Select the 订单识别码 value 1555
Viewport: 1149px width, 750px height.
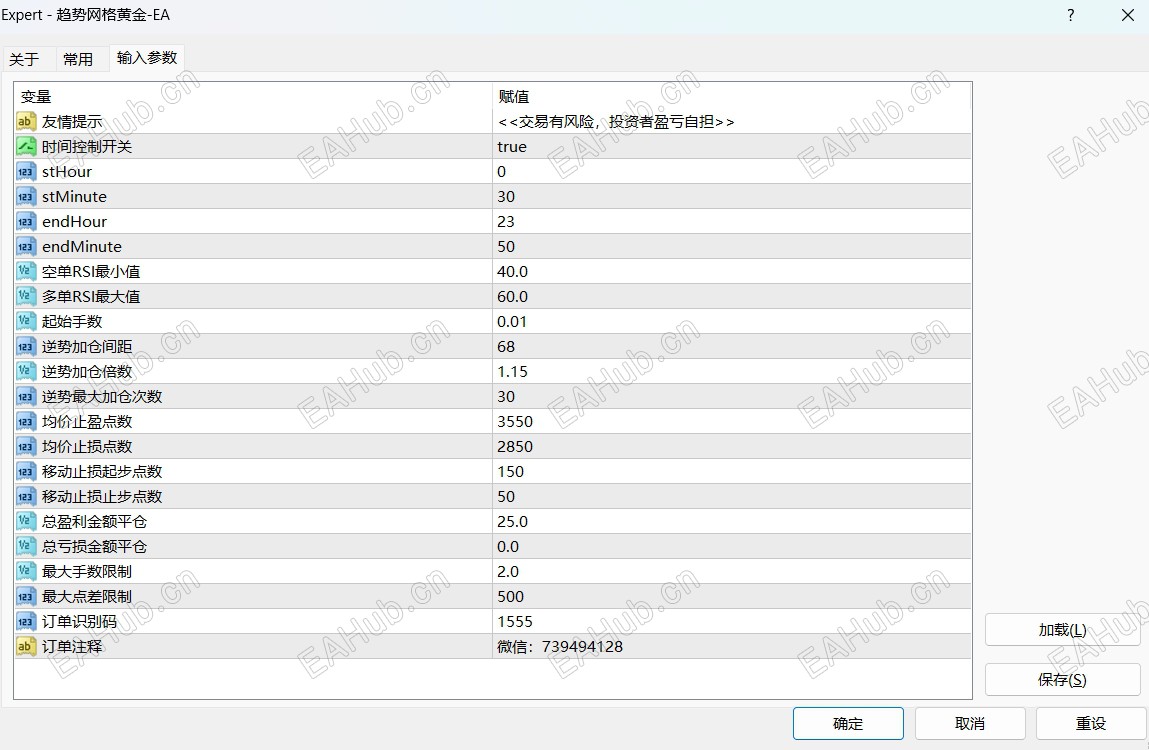(x=515, y=622)
